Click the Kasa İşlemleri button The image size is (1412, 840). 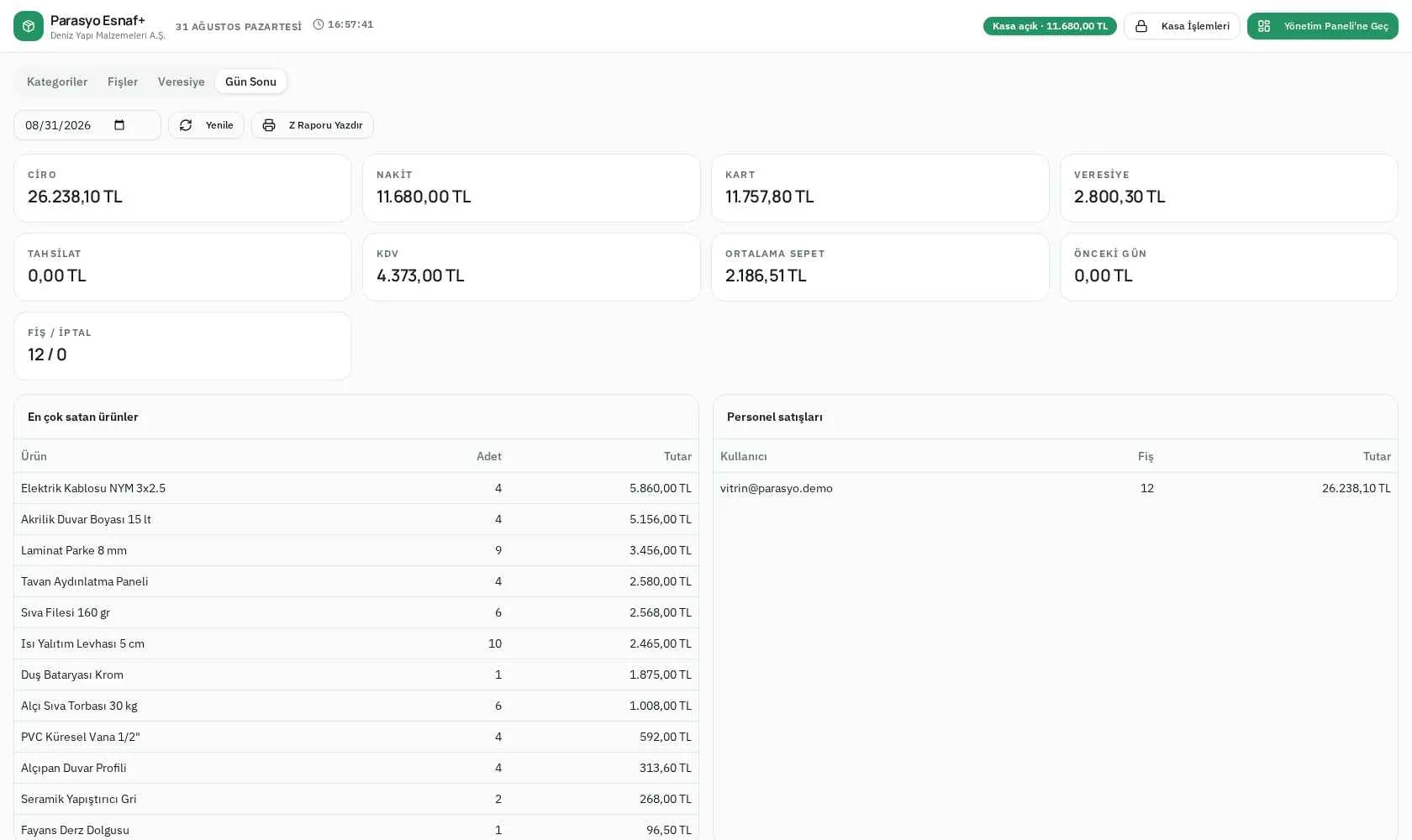(x=1182, y=26)
